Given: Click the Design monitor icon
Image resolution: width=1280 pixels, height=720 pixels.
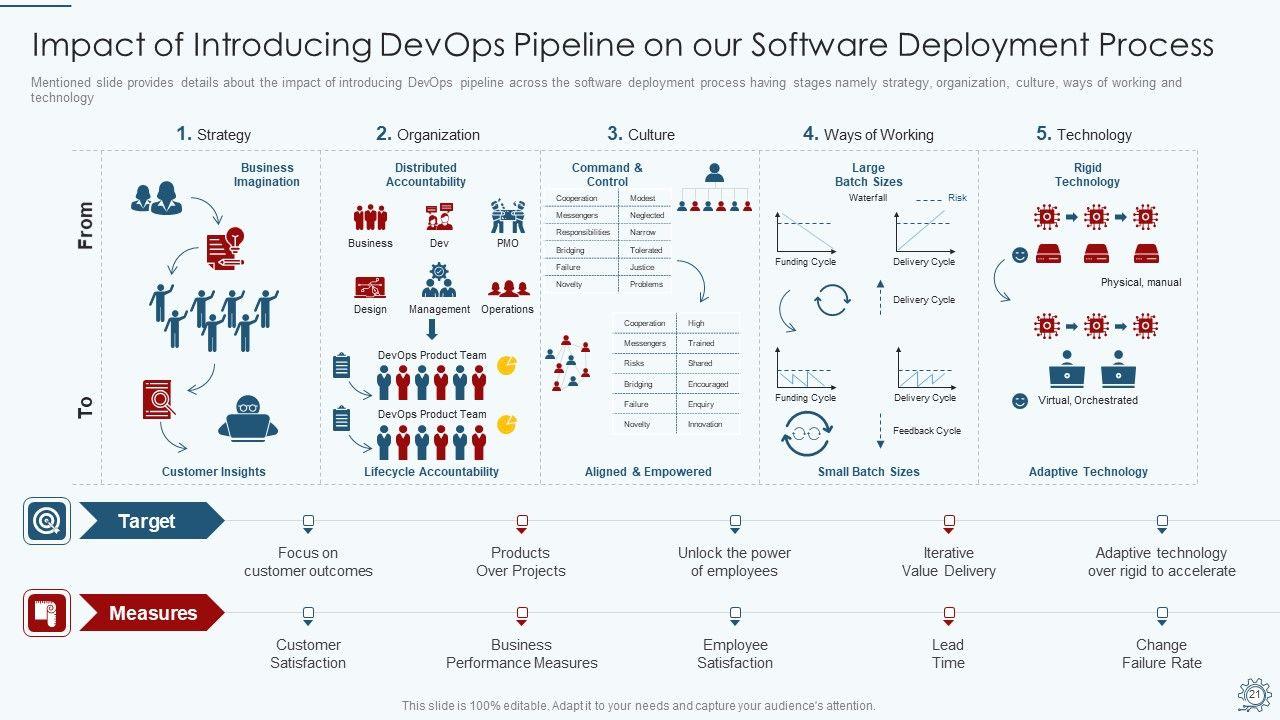Looking at the screenshot, I should click(x=370, y=287).
